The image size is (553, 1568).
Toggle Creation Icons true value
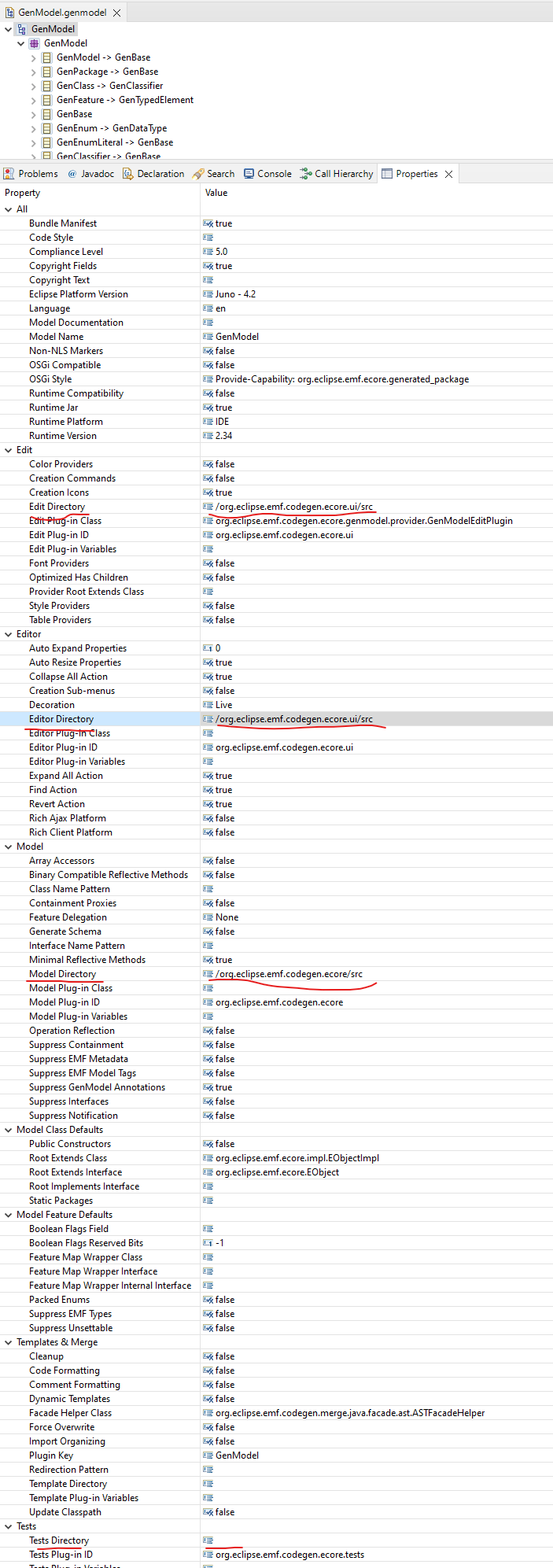[223, 493]
